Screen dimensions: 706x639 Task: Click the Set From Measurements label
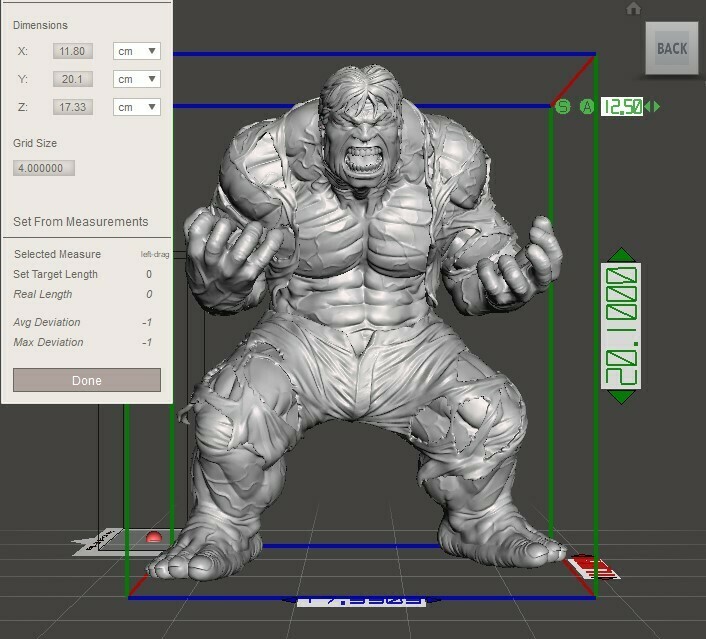[x=81, y=222]
